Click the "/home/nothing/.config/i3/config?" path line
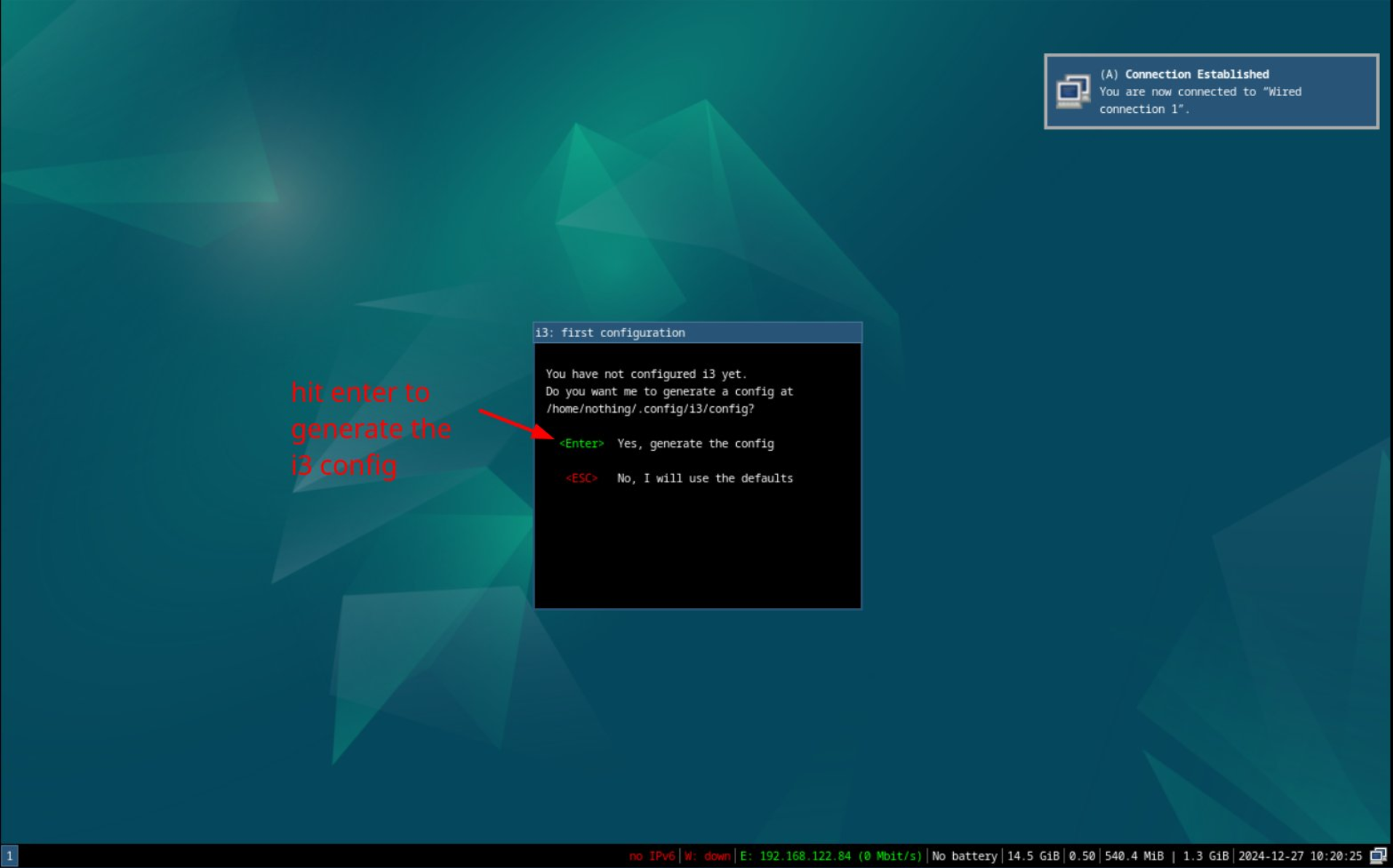Image resolution: width=1393 pixels, height=868 pixels. coord(650,409)
